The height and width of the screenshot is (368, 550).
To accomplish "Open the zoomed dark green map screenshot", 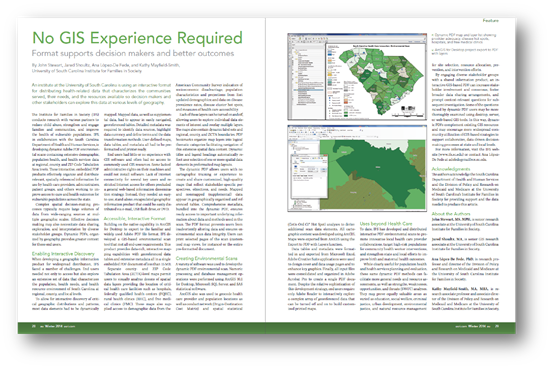I will [357, 168].
